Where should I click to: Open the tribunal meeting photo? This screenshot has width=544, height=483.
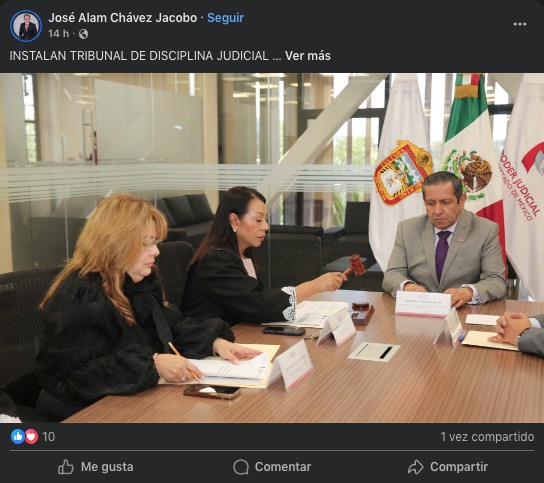pos(272,248)
